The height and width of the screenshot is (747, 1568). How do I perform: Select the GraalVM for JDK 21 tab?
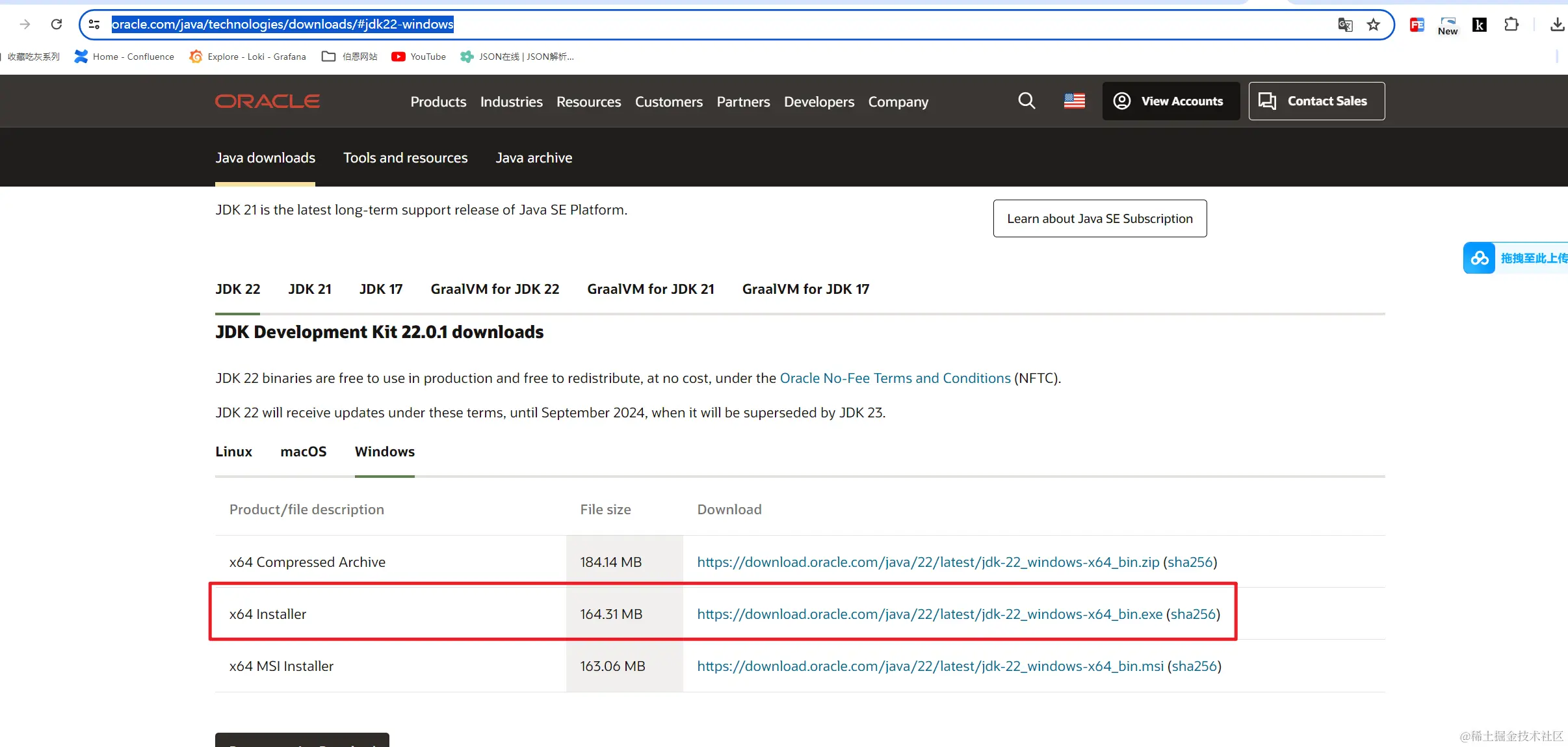click(x=651, y=289)
